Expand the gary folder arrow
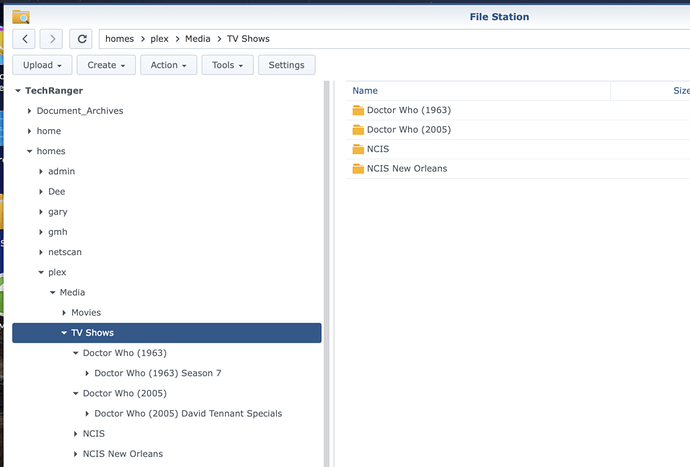Image resolution: width=690 pixels, height=467 pixels. [x=40, y=212]
